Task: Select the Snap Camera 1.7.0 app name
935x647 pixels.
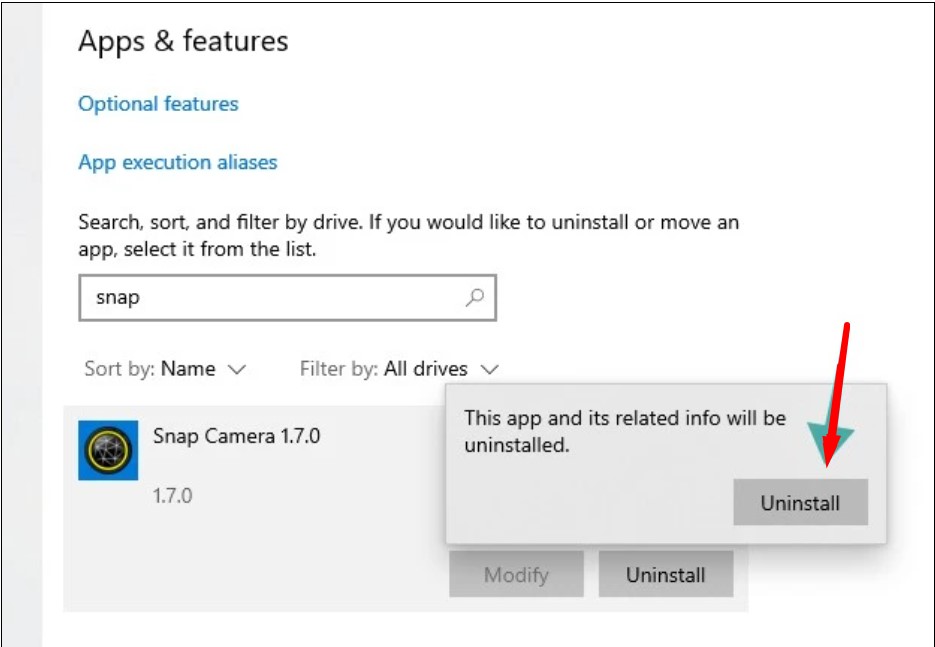Action: 236,436
